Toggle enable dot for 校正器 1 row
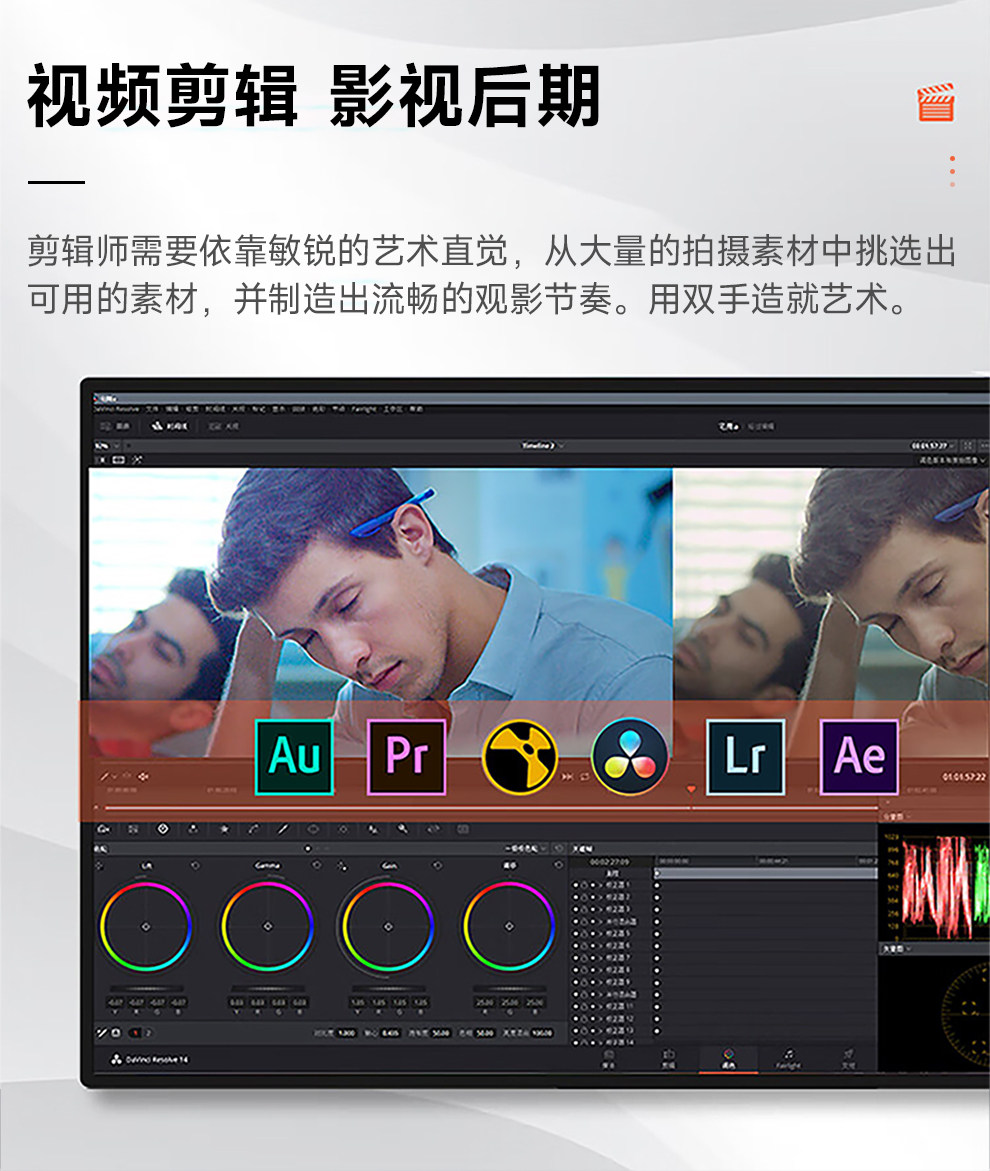This screenshot has height=1171, width=990. pos(576,885)
